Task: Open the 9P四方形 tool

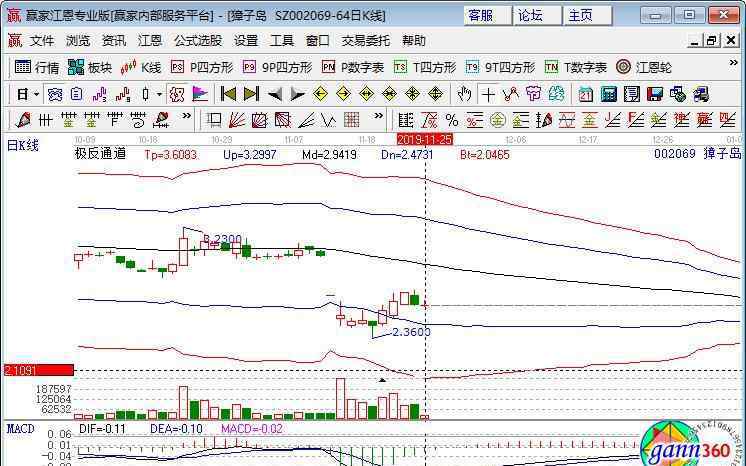Action: [x=277, y=67]
